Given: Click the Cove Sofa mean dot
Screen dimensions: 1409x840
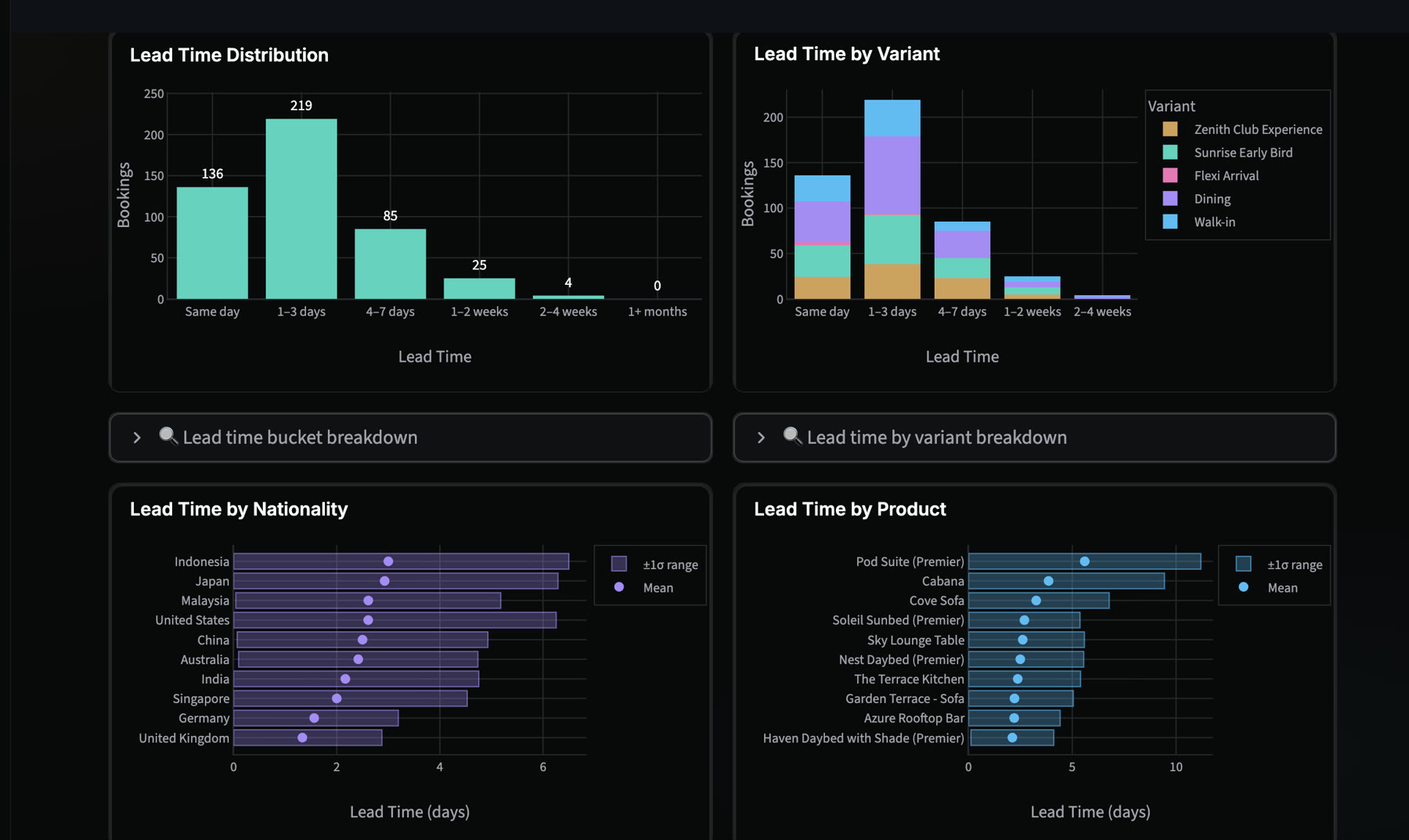Looking at the screenshot, I should [1036, 600].
